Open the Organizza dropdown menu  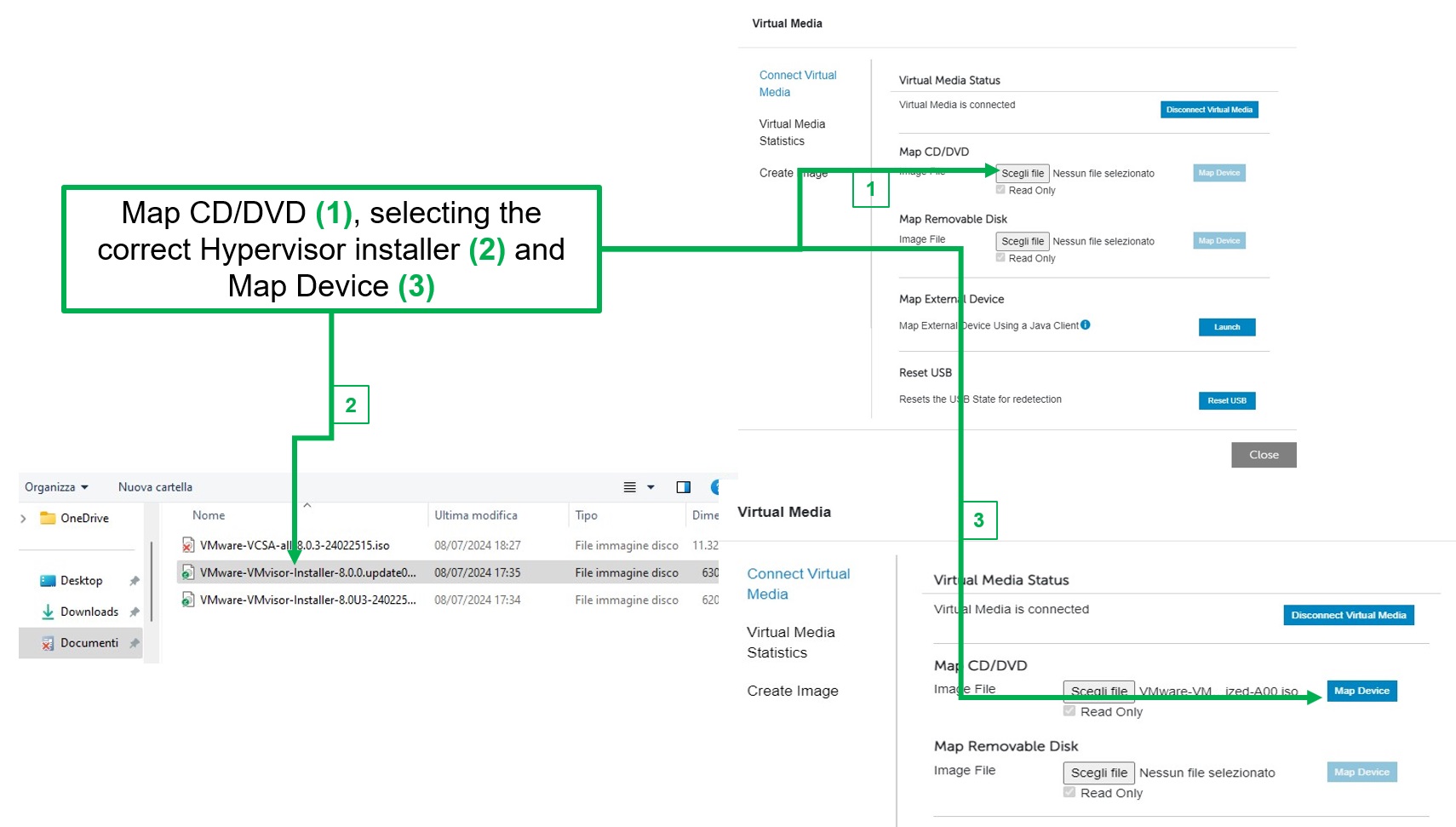click(56, 487)
